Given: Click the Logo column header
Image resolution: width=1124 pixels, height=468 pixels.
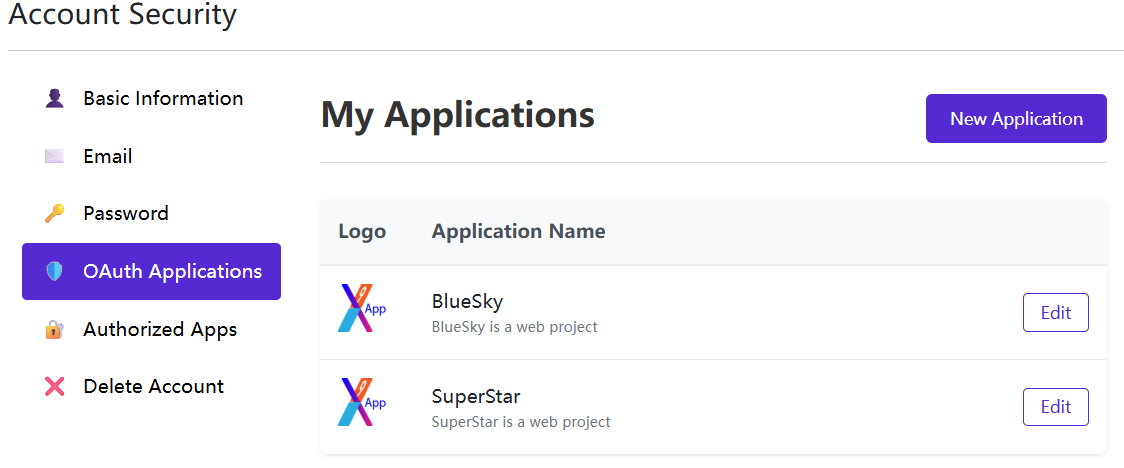Looking at the screenshot, I should (362, 231).
